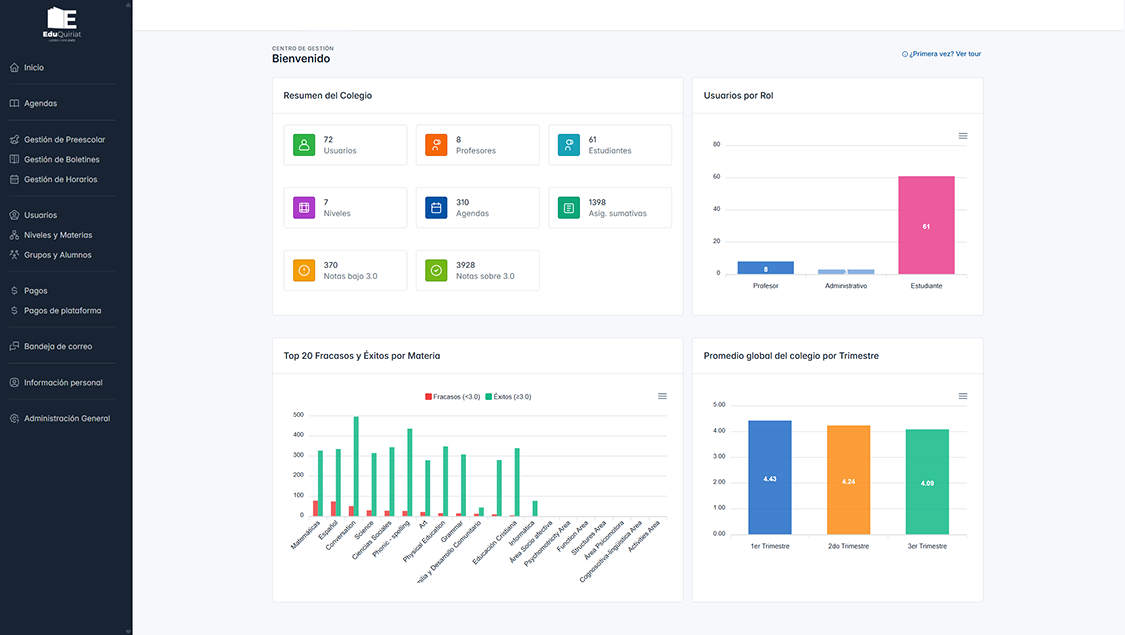
Task: Click the EduQuiriat logo
Action: click(x=62, y=24)
